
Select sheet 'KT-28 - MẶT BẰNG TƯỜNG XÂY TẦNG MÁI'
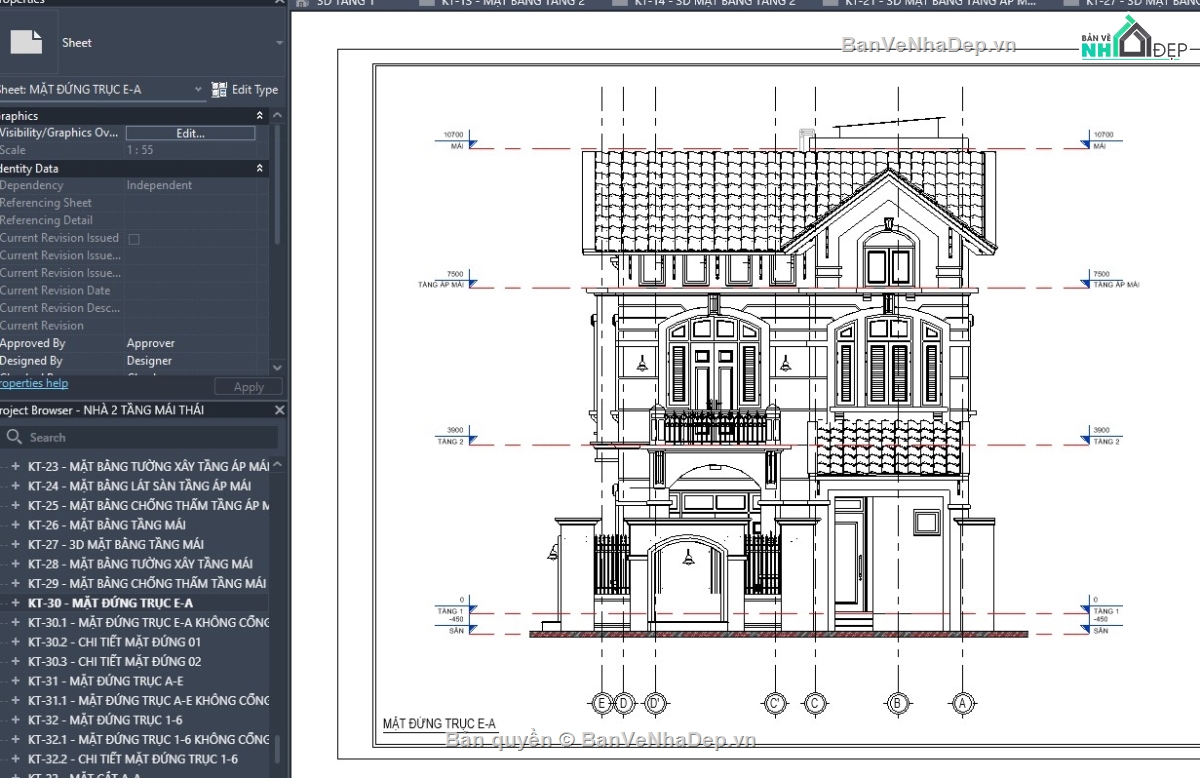pyautogui.click(x=140, y=564)
